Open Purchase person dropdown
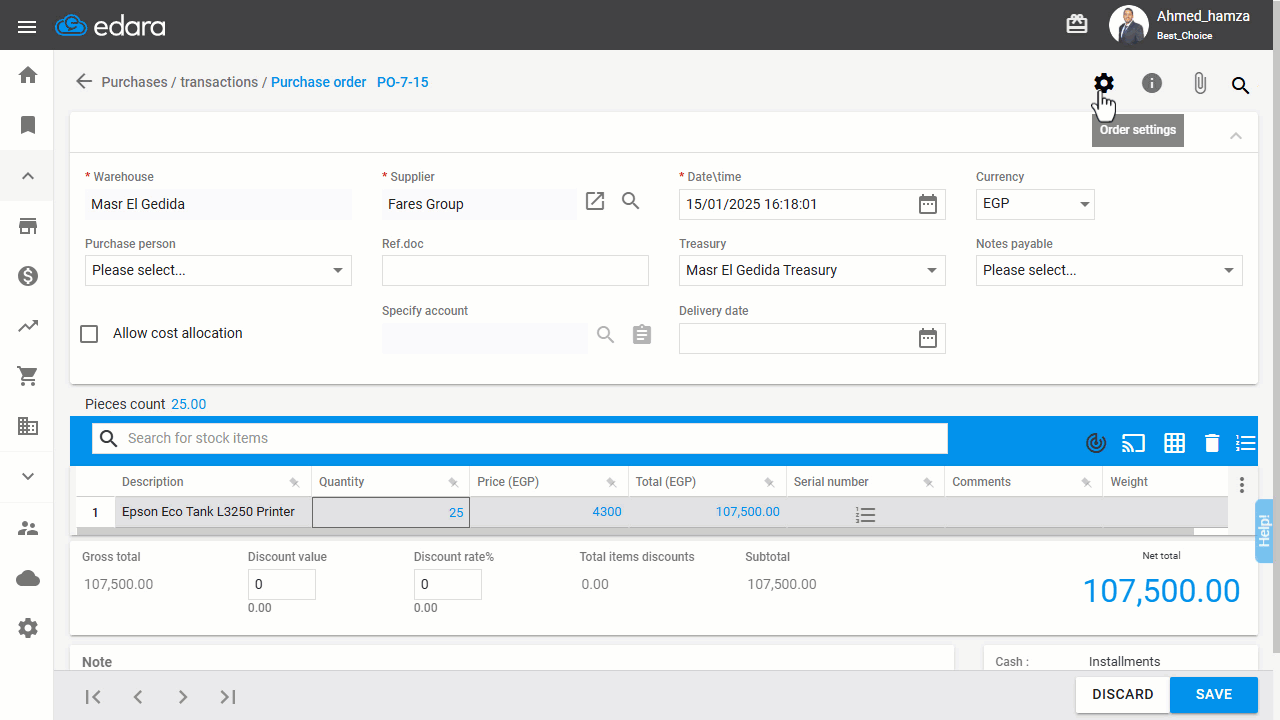1280x720 pixels. 218,270
